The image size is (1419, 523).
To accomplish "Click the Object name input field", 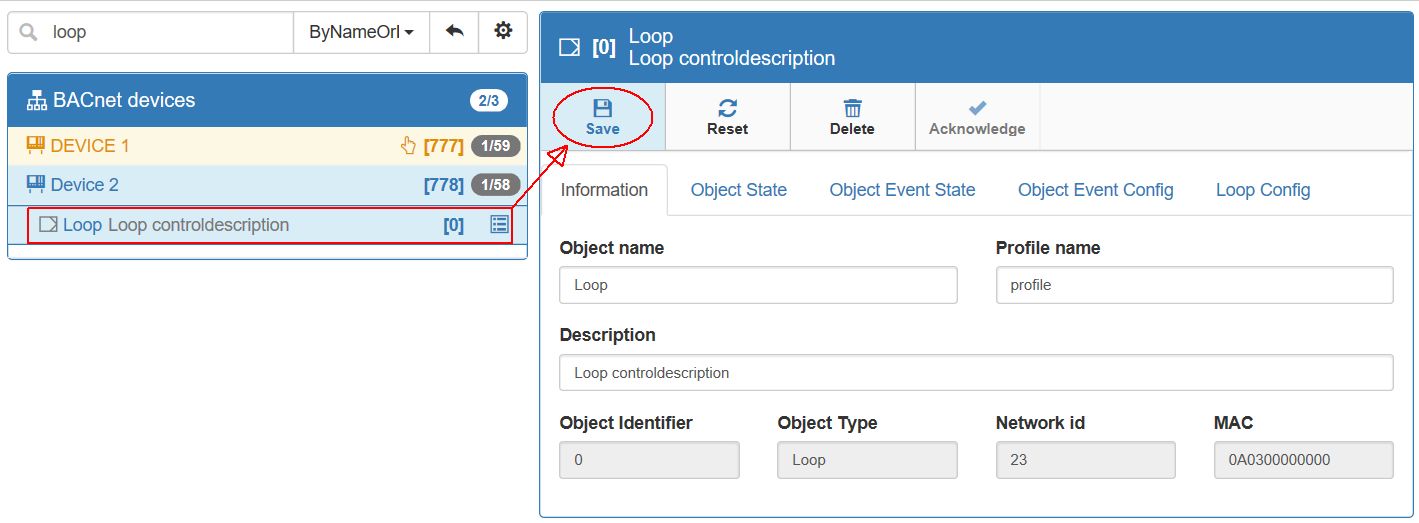I will point(758,285).
